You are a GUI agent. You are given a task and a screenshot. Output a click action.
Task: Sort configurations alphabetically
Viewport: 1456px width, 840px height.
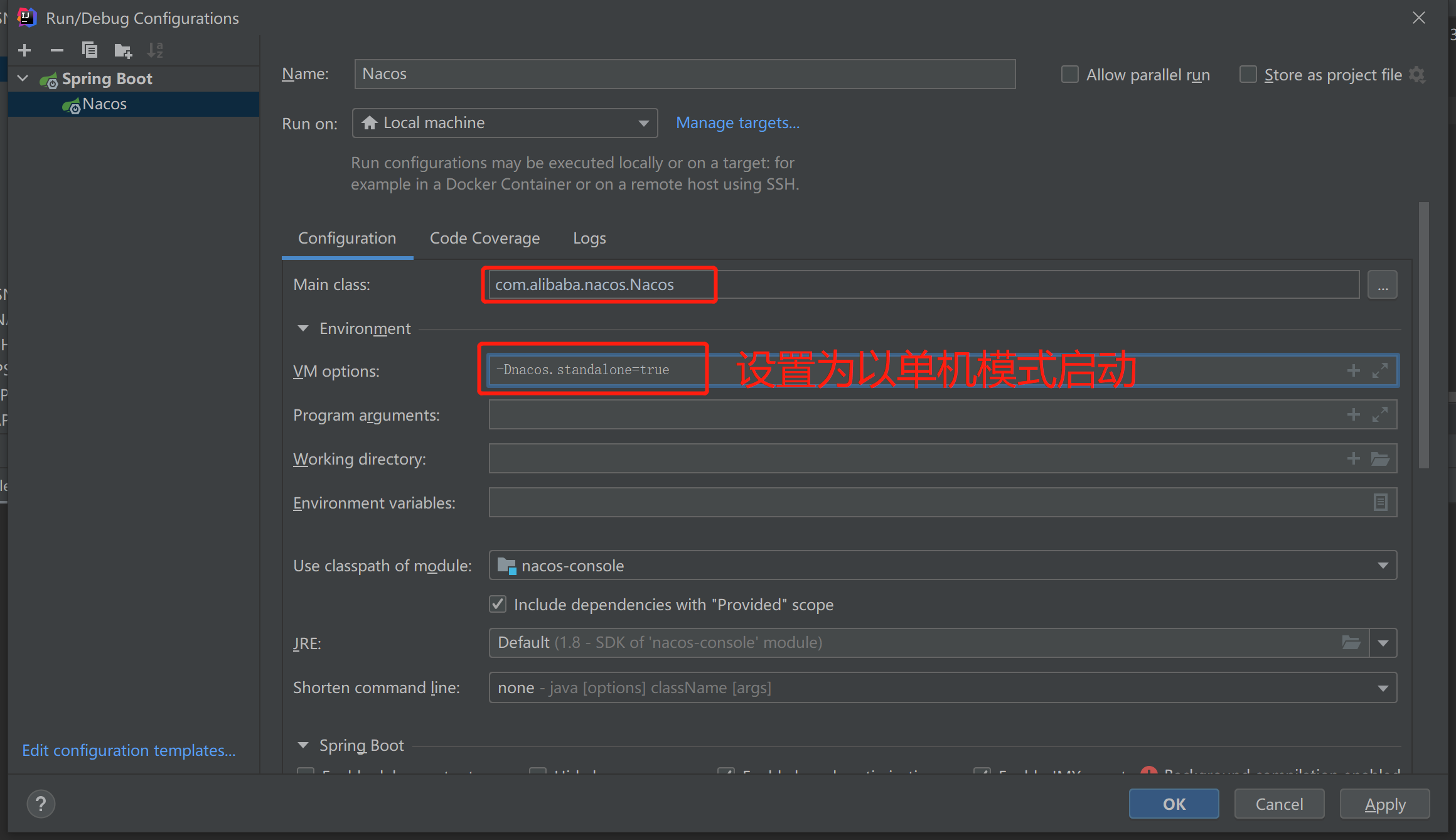pos(155,50)
